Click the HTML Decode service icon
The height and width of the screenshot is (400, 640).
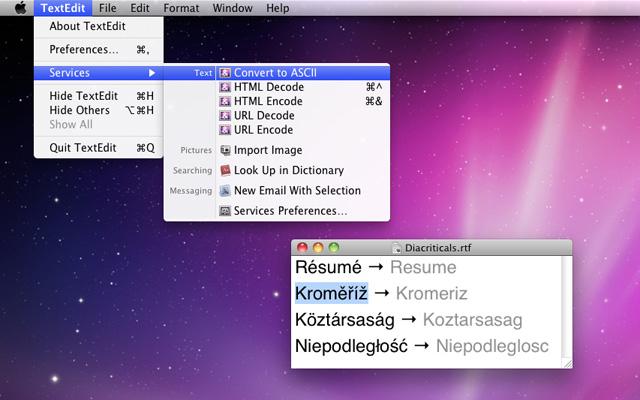tap(225, 87)
